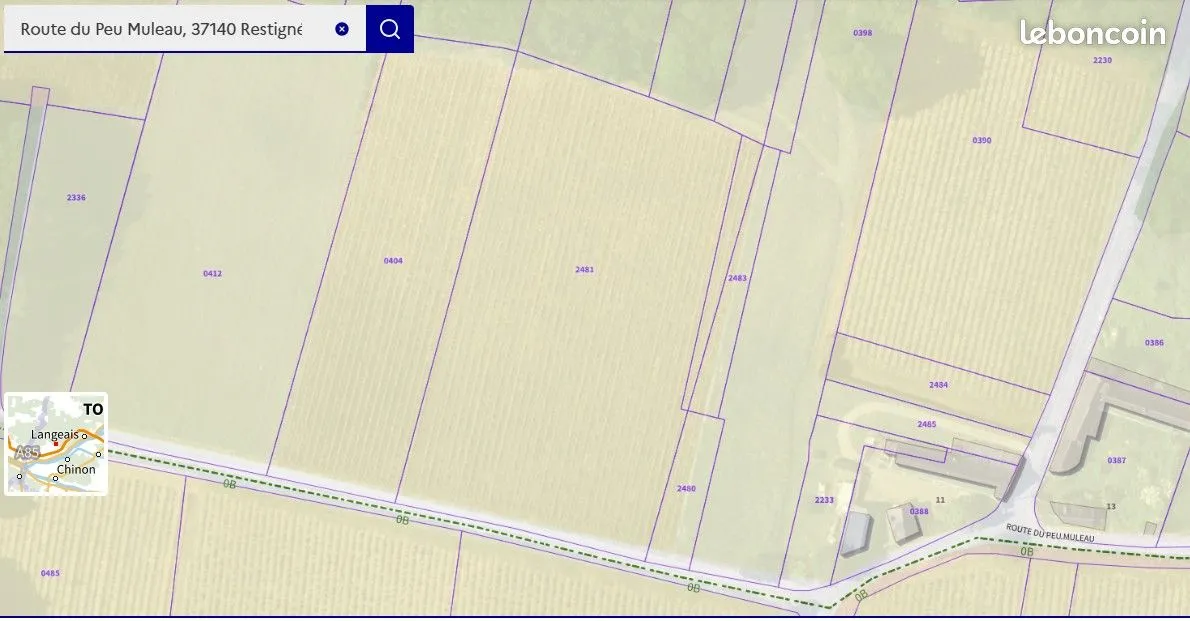This screenshot has height=621, width=1190.
Task: Select cadastral parcel 0404
Action: (393, 260)
